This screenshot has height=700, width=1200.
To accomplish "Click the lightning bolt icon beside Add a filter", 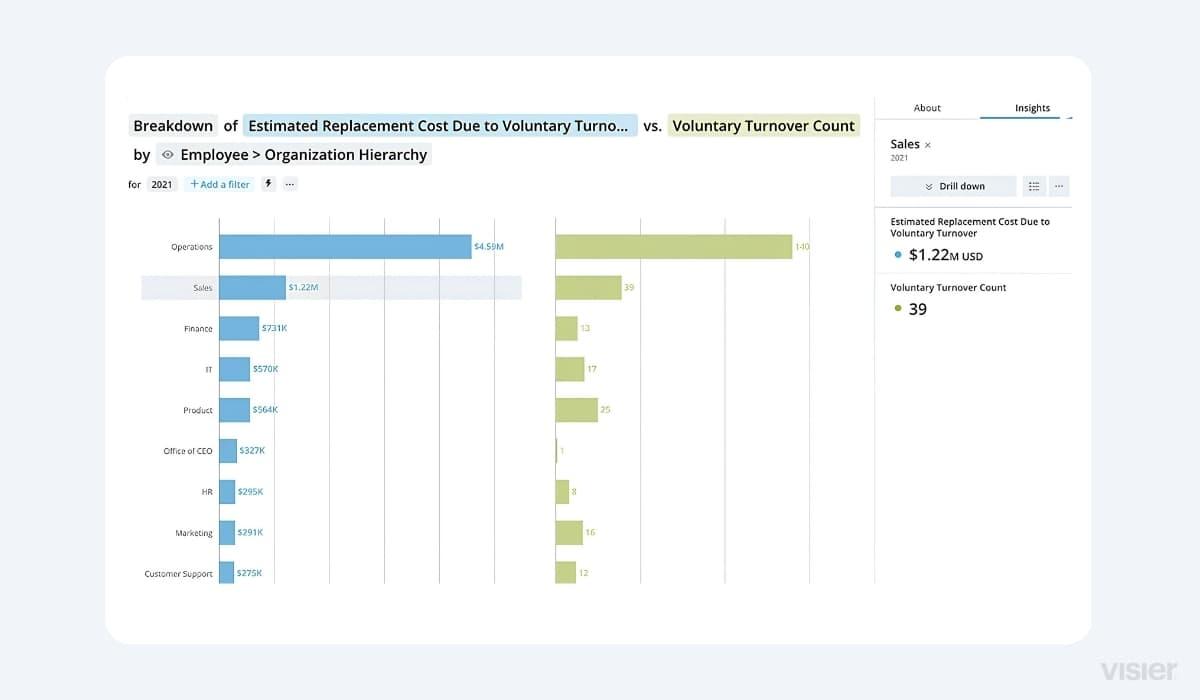I will tap(269, 184).
